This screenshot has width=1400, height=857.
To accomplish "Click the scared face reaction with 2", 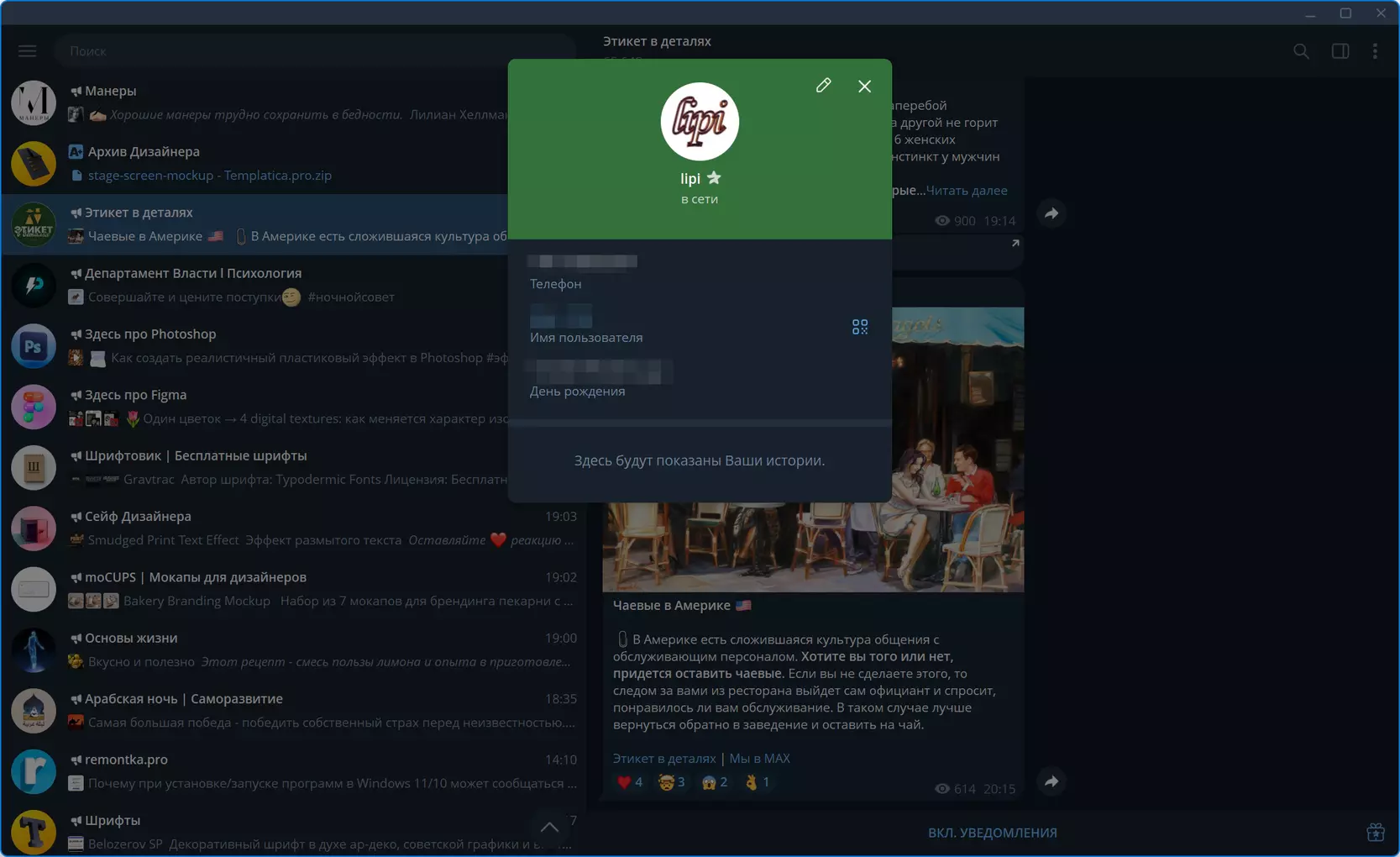I will (x=715, y=782).
